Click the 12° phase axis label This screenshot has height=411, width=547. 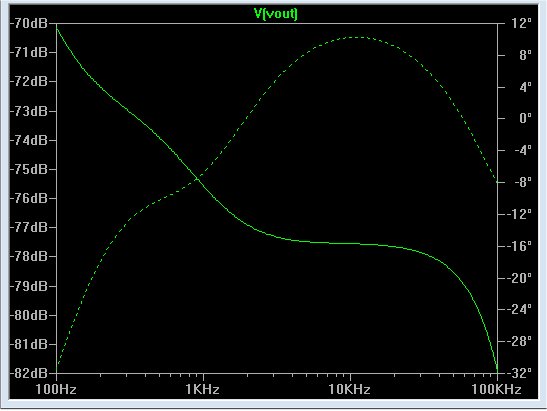[x=522, y=23]
